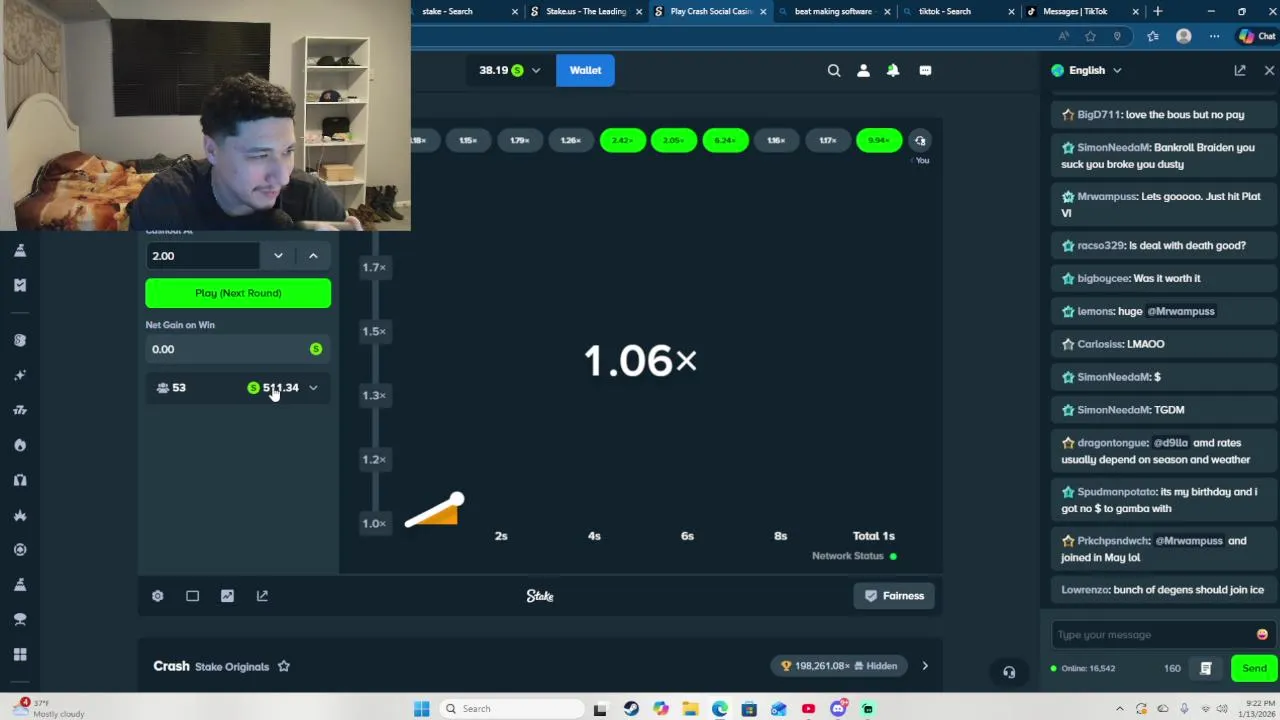Pop out the game window icon
The height and width of the screenshot is (720, 1280).
[x=262, y=596]
